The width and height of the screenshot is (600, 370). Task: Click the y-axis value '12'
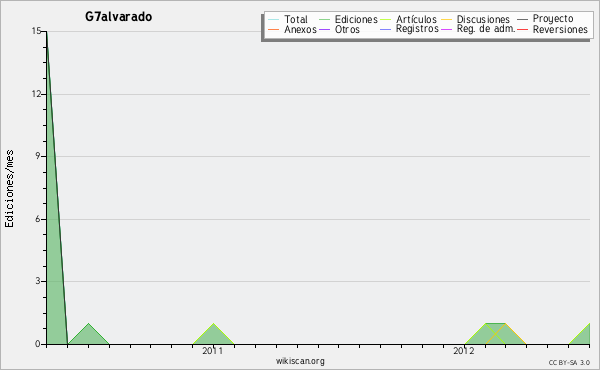[36, 94]
